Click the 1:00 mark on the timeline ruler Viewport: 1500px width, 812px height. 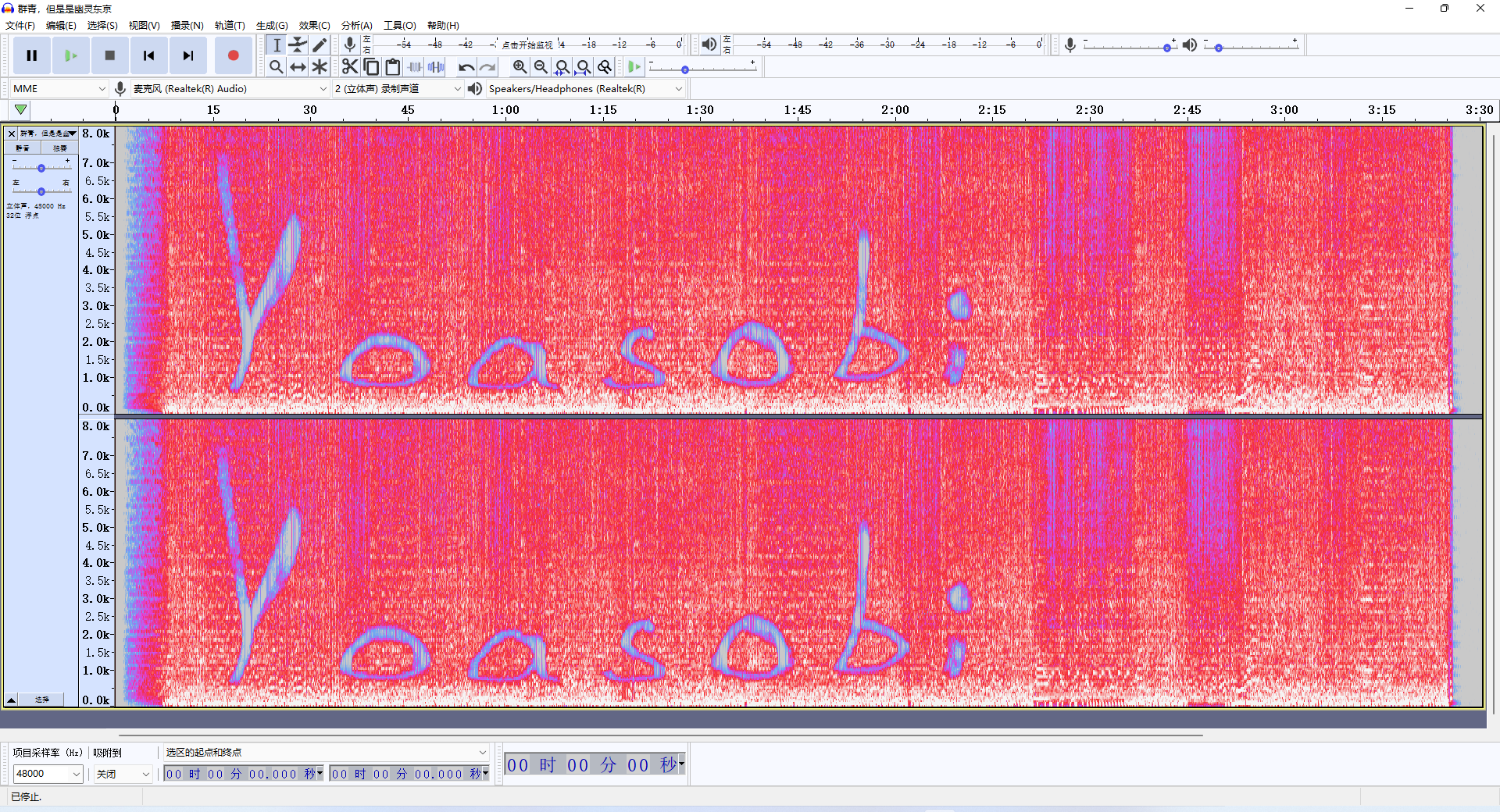505,110
